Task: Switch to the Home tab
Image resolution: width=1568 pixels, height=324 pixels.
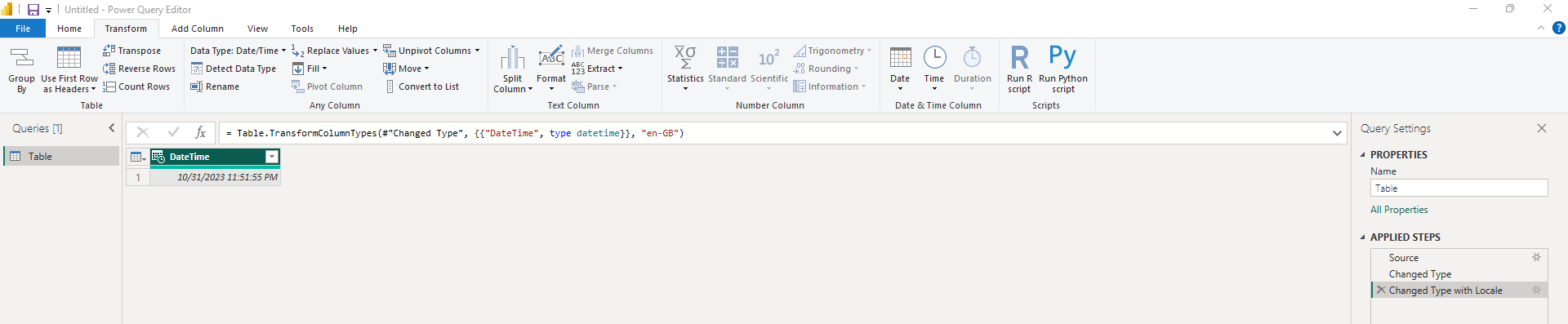Action: pos(69,29)
